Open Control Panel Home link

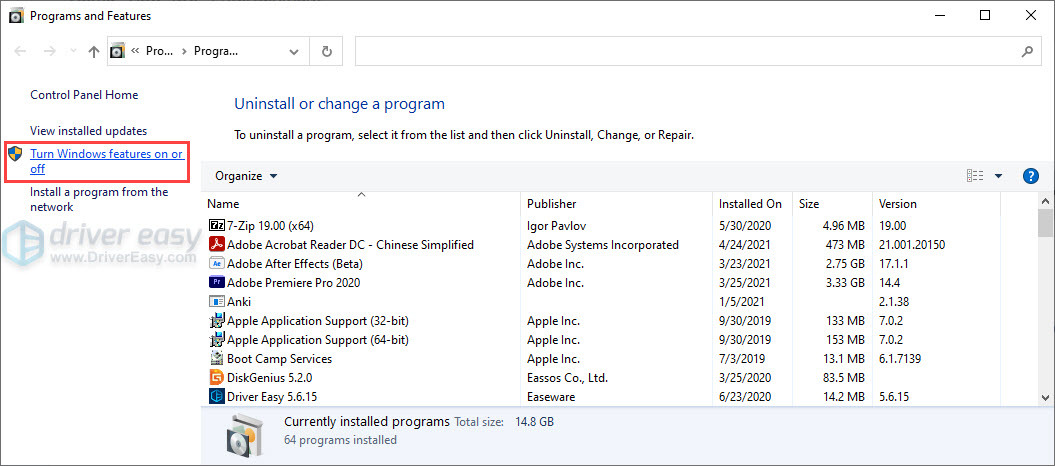[x=84, y=95]
